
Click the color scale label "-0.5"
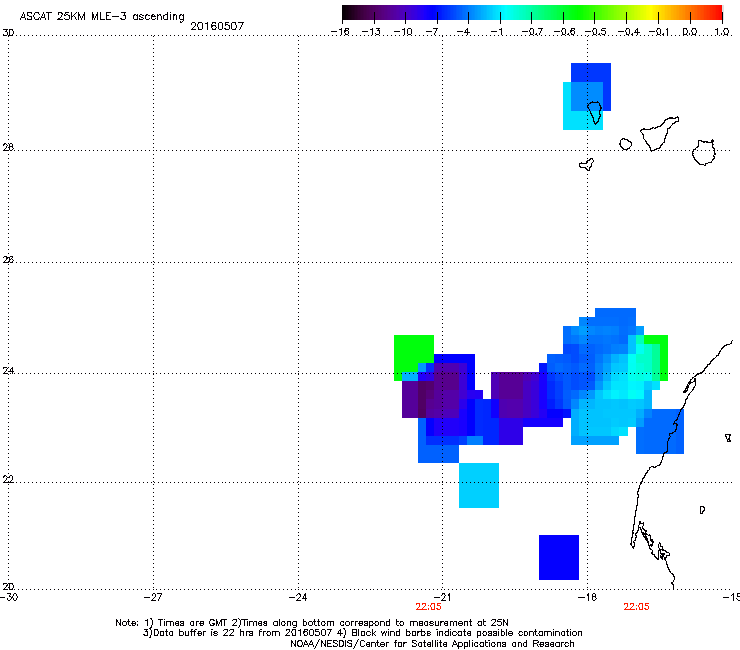tap(596, 32)
